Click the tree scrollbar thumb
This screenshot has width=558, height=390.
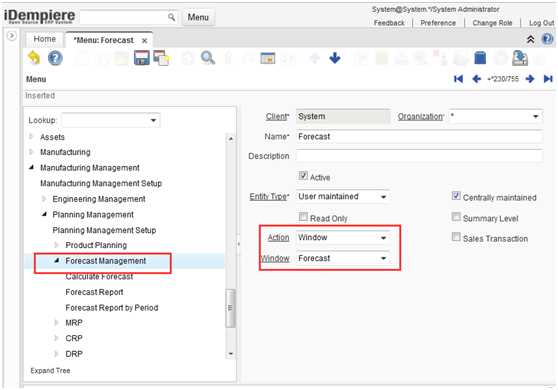click(231, 308)
